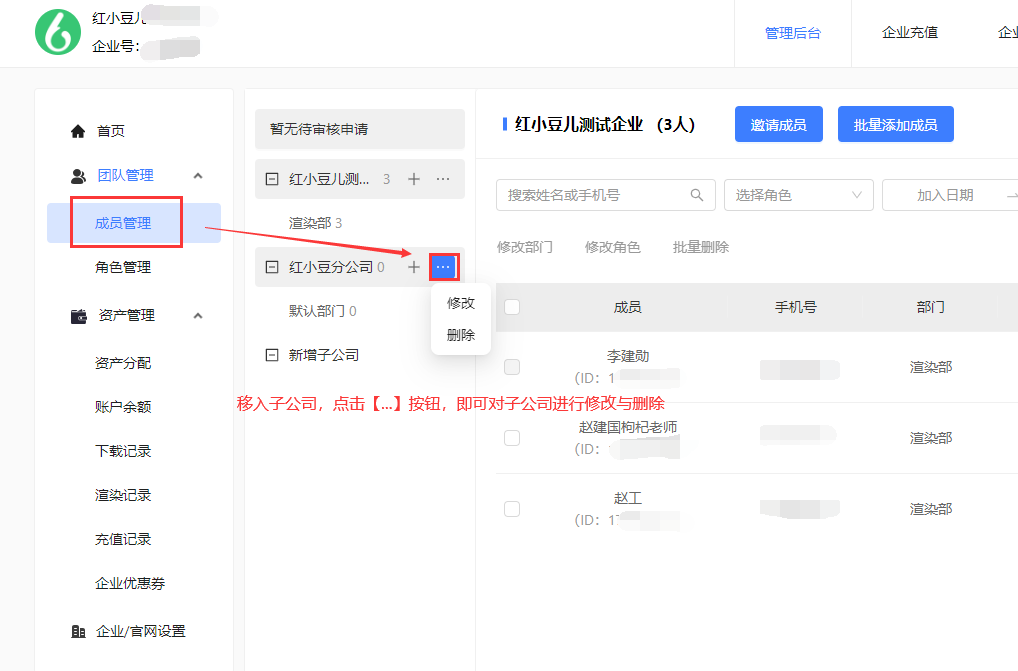The height and width of the screenshot is (671, 1018).
Task: Check the checkbox for 赵工
Action: (x=512, y=509)
